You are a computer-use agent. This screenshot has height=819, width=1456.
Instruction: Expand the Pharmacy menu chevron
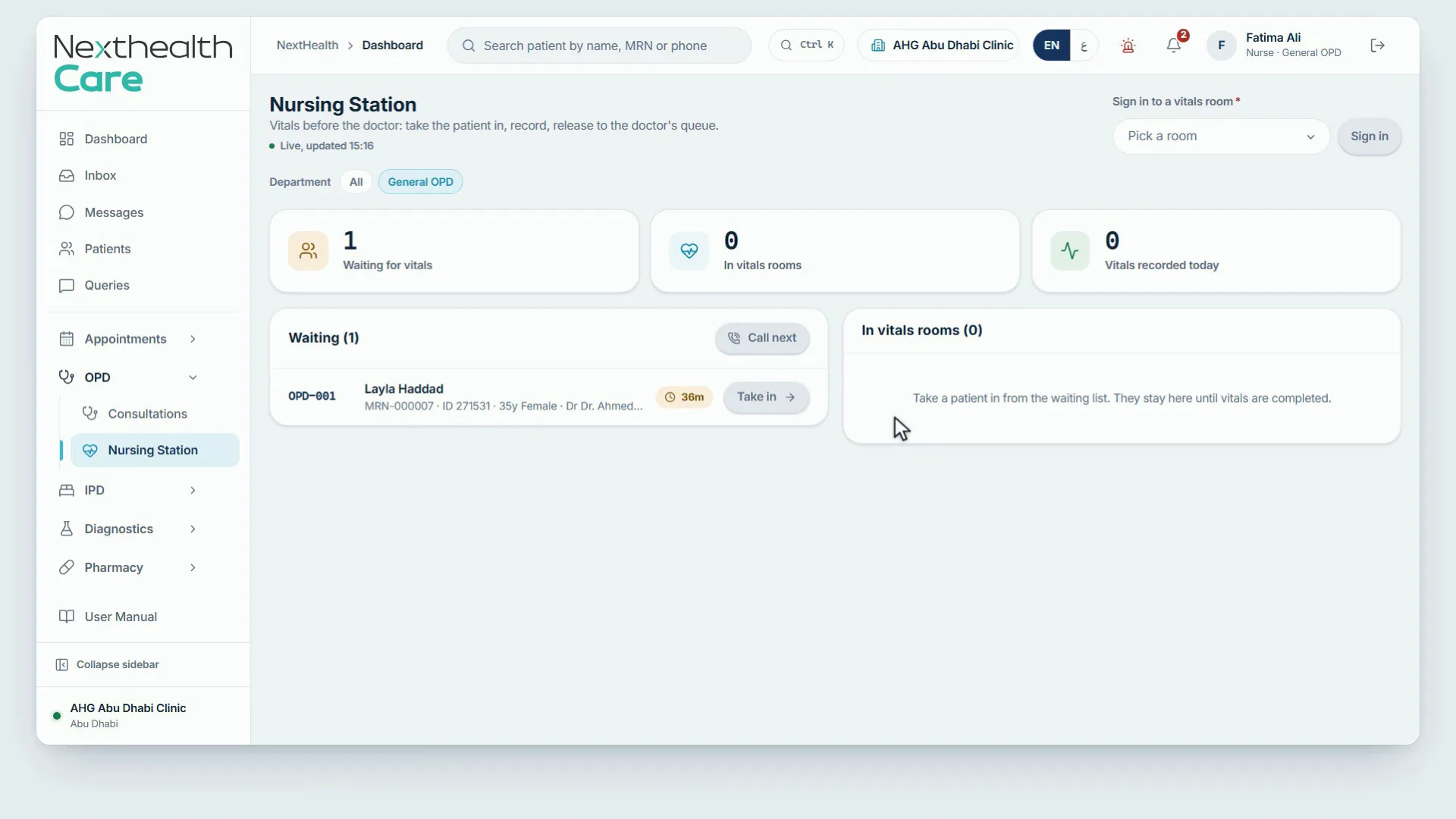(193, 568)
